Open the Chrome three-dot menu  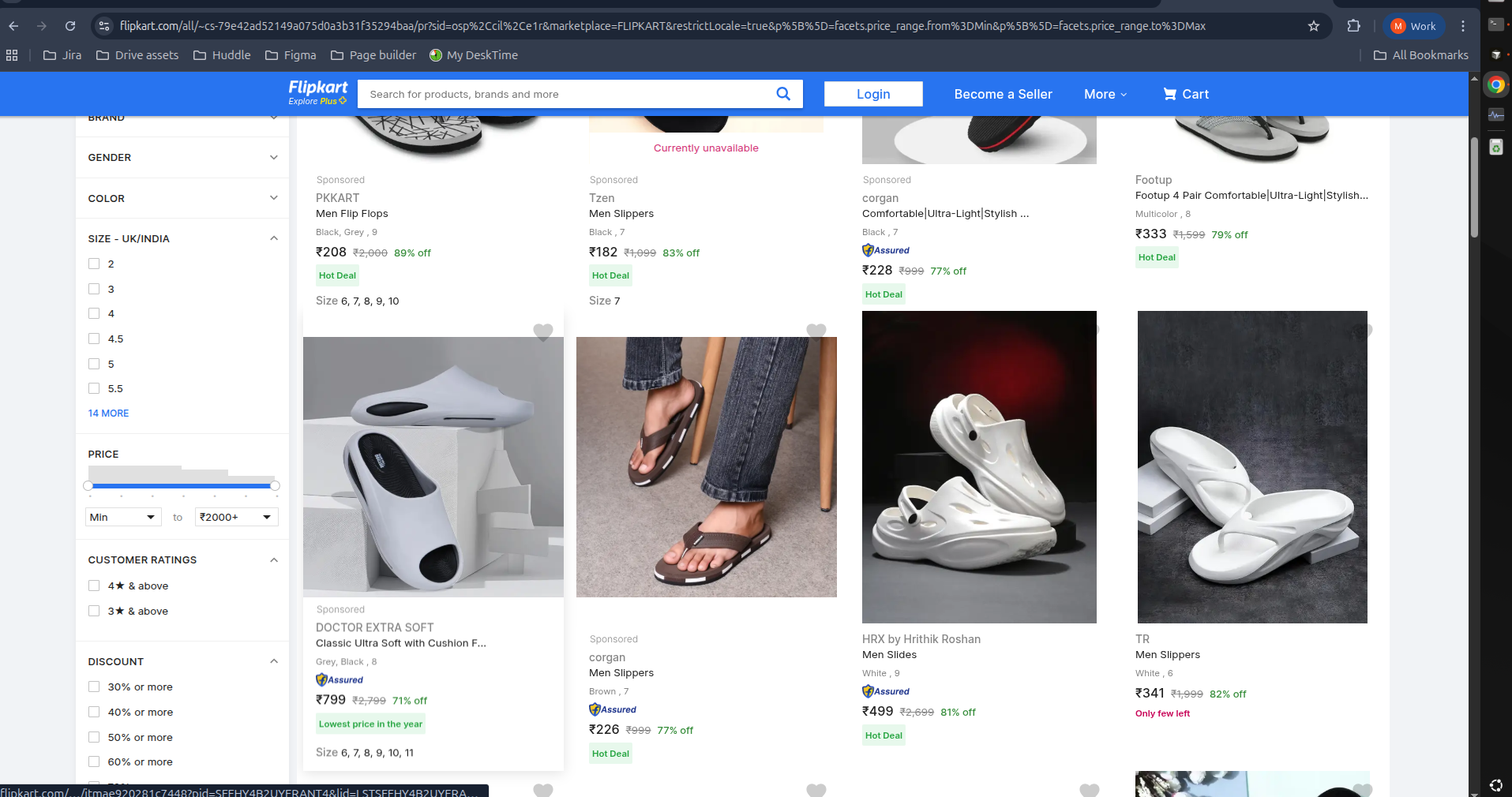click(1463, 26)
